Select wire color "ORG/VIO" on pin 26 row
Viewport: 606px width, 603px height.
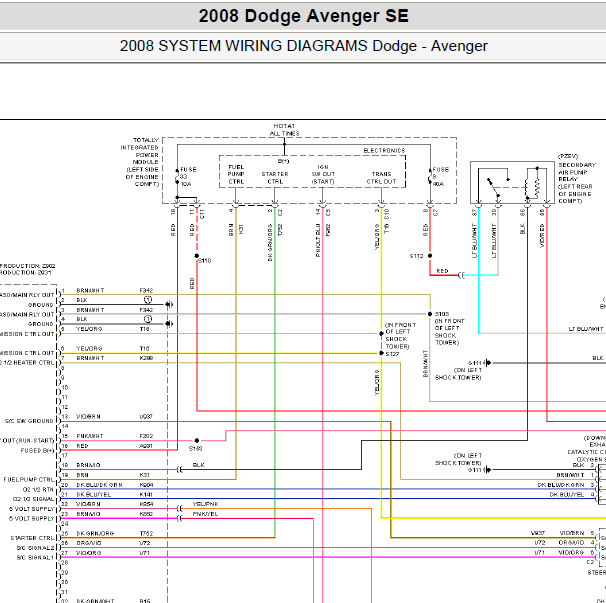[89, 543]
